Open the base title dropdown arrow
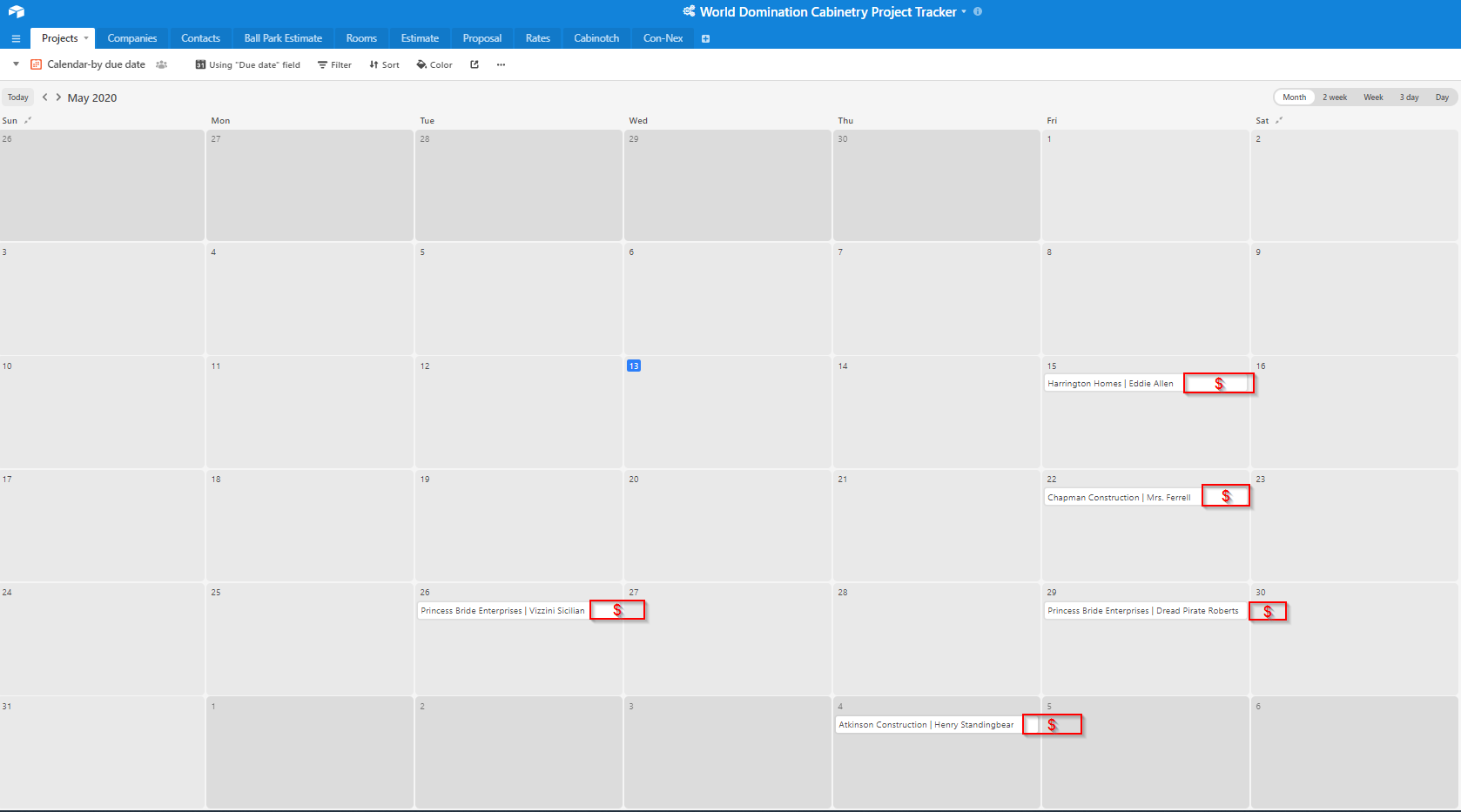This screenshot has height=812, width=1461. pyautogui.click(x=964, y=11)
